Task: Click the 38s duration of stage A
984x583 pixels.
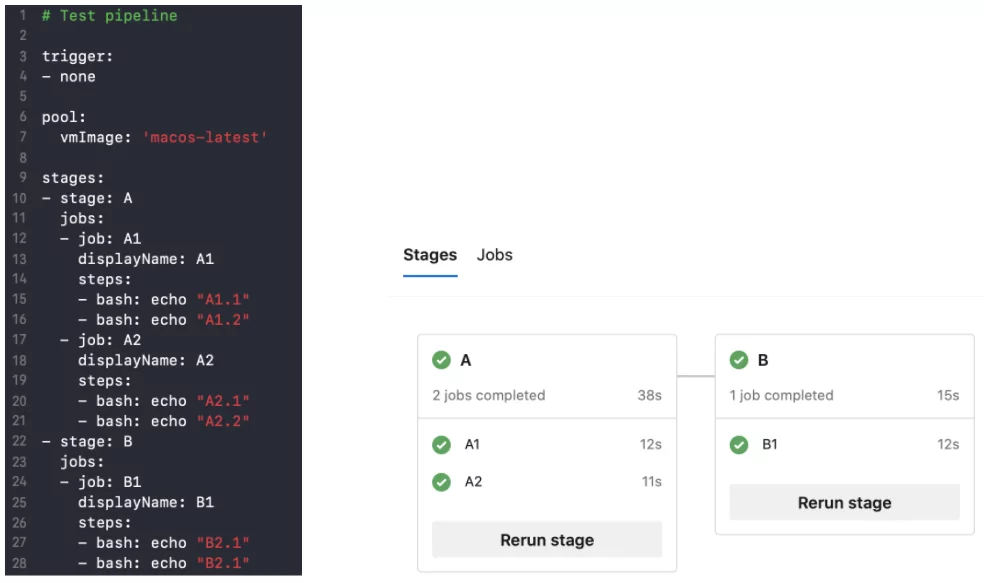Action: (x=650, y=395)
